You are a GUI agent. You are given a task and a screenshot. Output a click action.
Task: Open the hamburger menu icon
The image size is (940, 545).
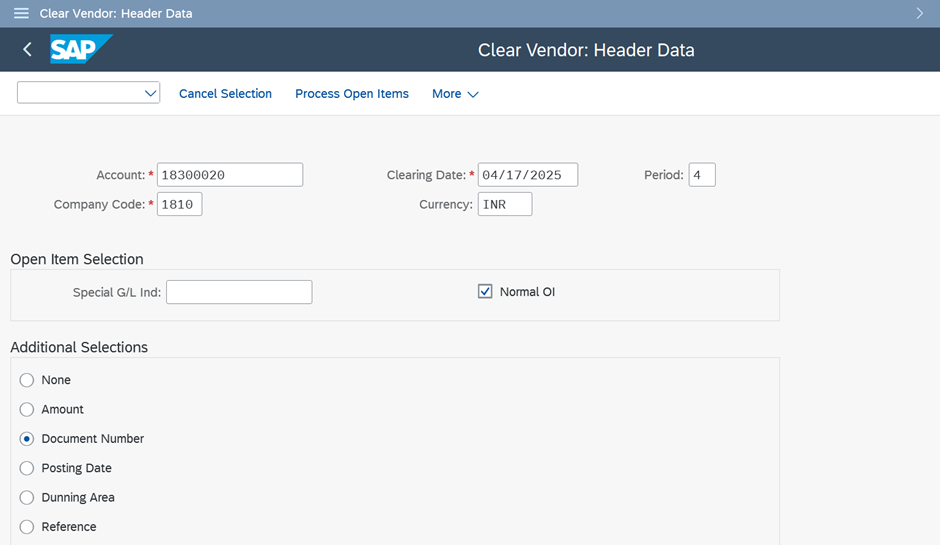(21, 13)
